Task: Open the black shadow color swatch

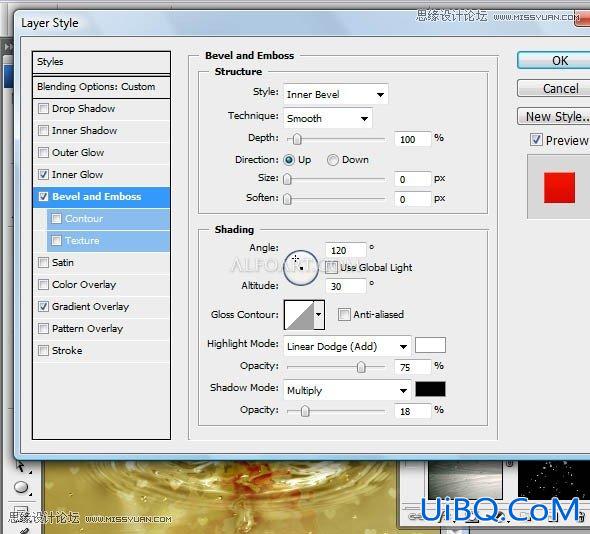Action: (430, 389)
